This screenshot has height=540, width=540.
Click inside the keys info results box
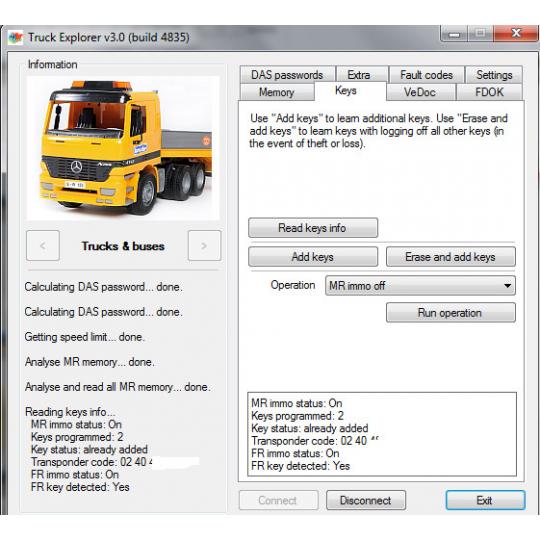pyautogui.click(x=382, y=434)
